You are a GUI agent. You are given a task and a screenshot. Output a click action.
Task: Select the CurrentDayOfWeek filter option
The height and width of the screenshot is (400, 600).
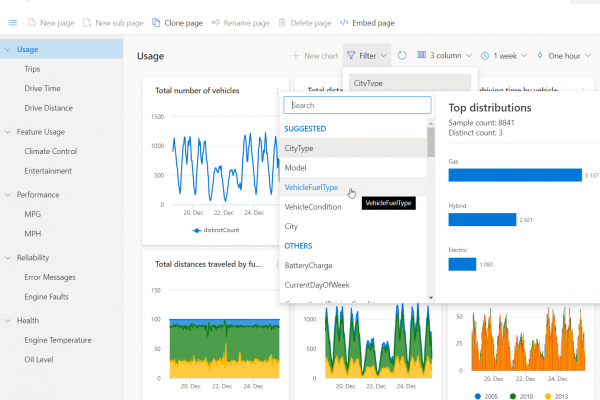click(x=353, y=285)
